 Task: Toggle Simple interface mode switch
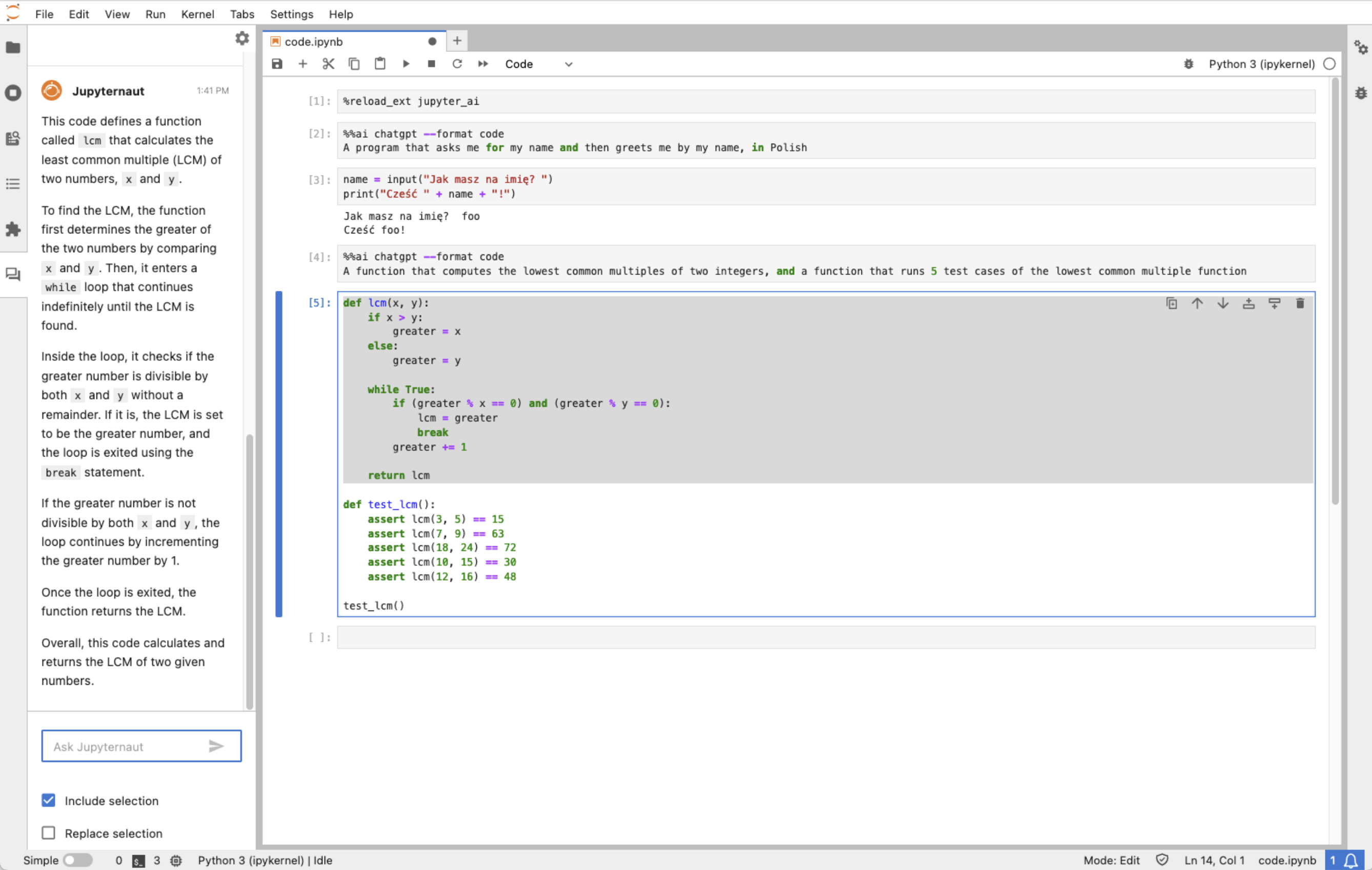click(x=77, y=860)
